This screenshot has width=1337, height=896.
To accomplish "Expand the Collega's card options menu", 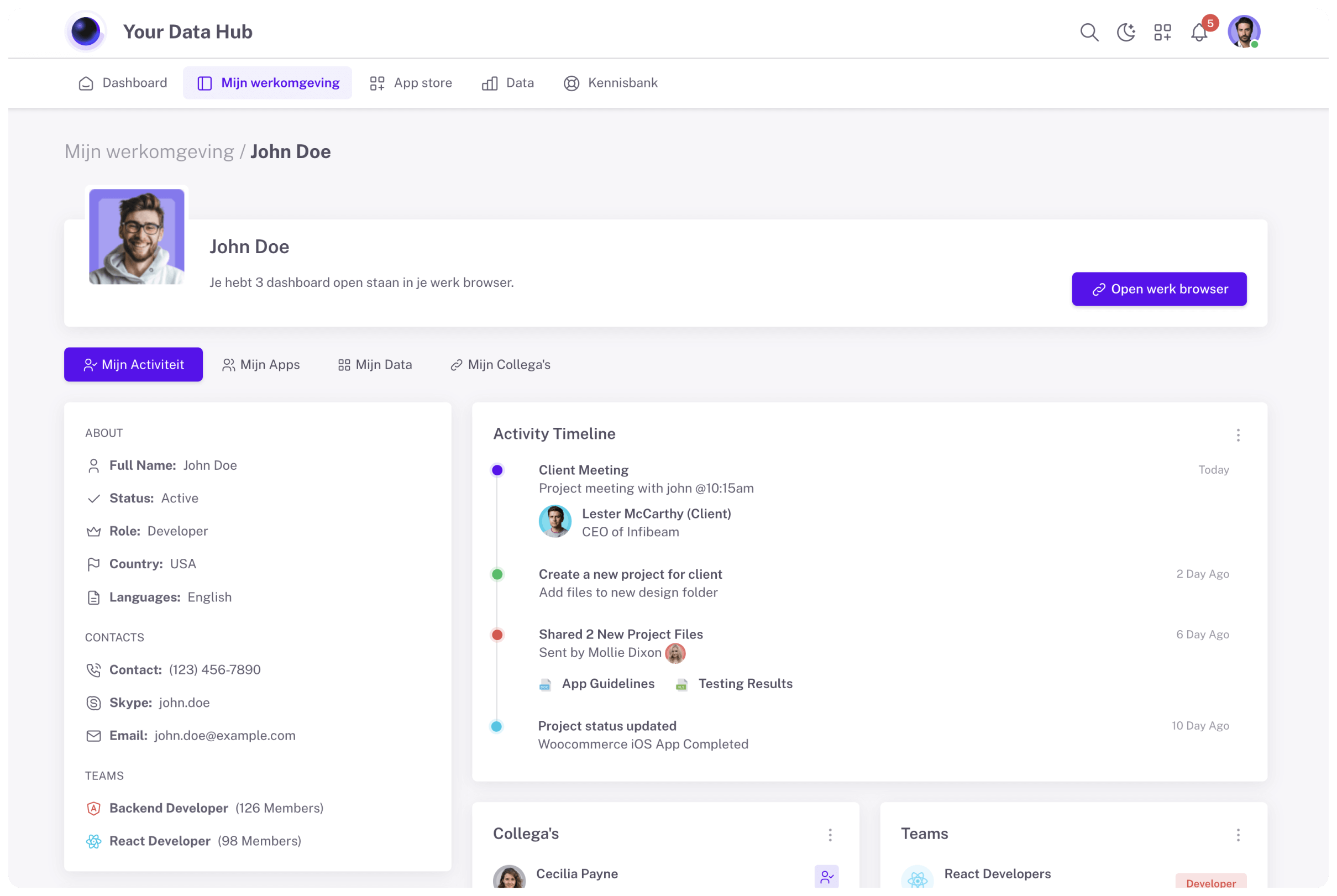I will [x=830, y=835].
